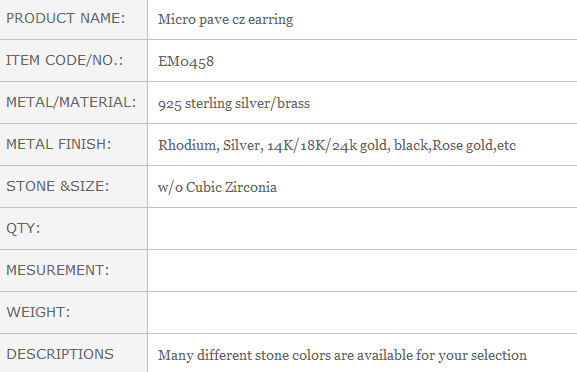The height and width of the screenshot is (372, 577).
Task: Select the Rhodium, Silver, gold finish text
Action: pyautogui.click(x=337, y=145)
